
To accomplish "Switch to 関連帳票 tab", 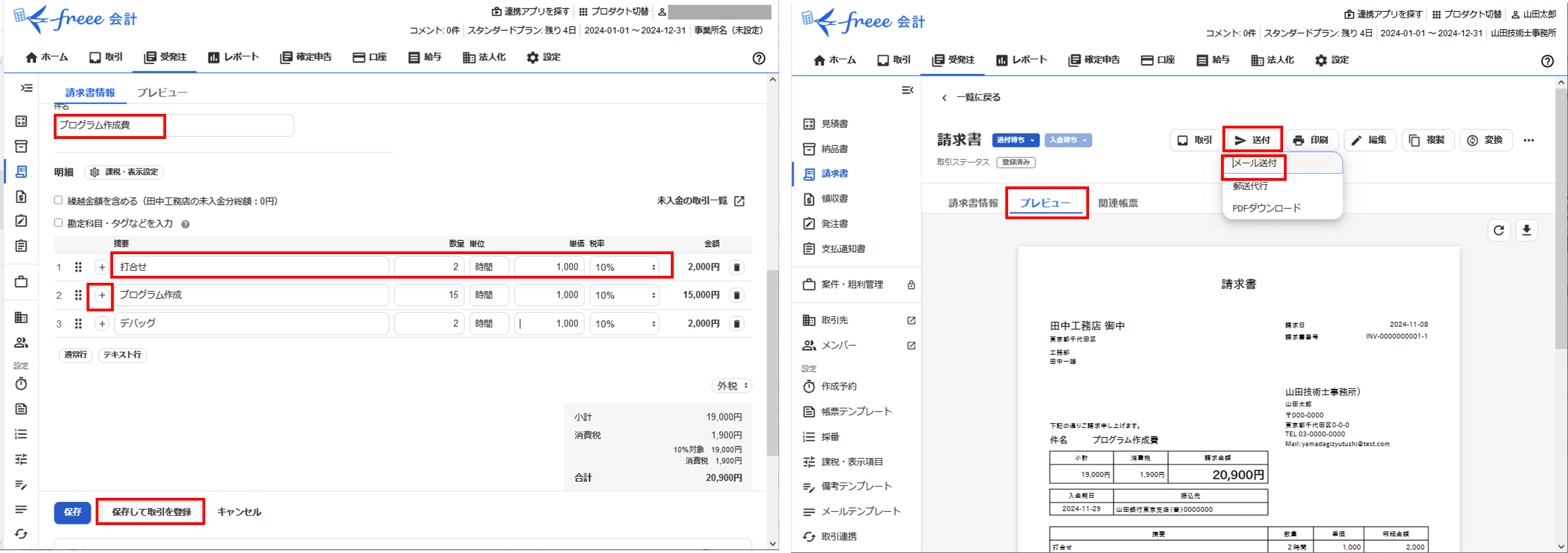I will 1118,203.
